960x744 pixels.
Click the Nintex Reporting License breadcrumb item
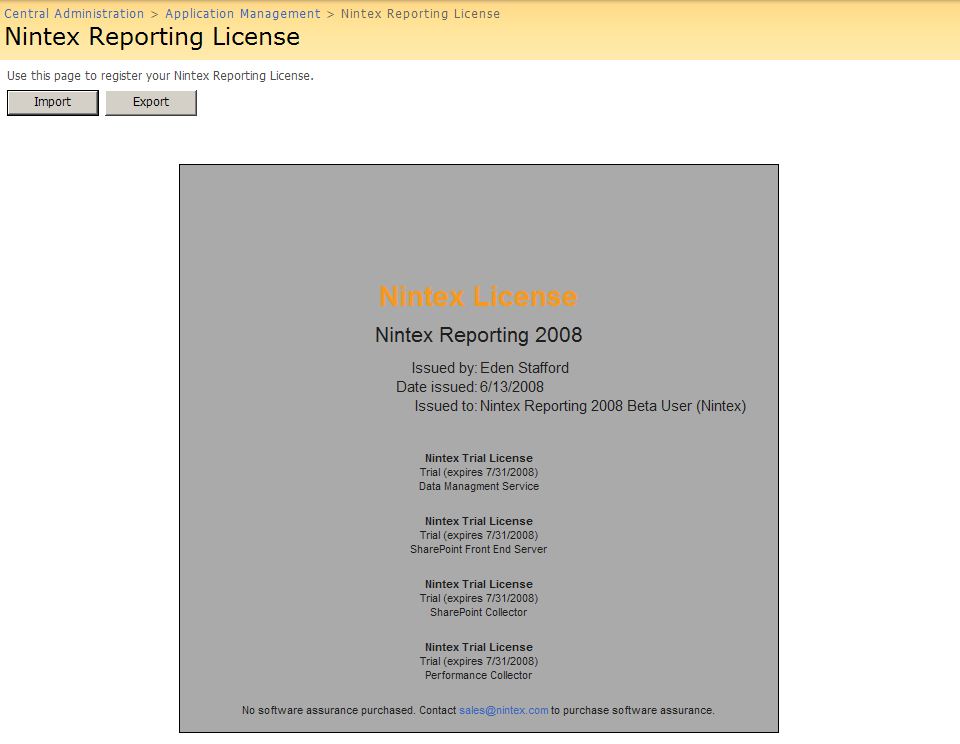tap(420, 14)
